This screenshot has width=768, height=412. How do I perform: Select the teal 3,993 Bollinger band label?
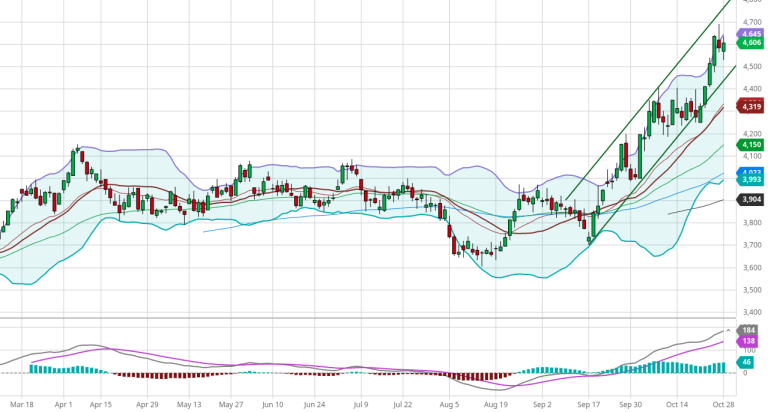(750, 180)
